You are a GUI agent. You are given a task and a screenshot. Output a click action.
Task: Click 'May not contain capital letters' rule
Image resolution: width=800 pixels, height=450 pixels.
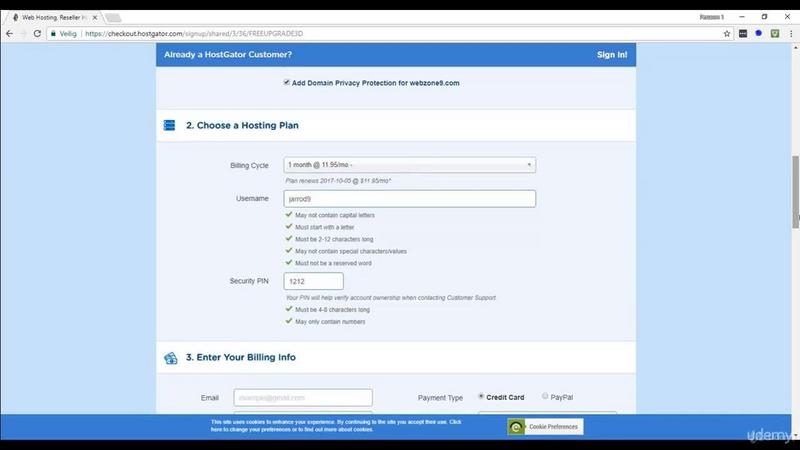[x=335, y=215]
